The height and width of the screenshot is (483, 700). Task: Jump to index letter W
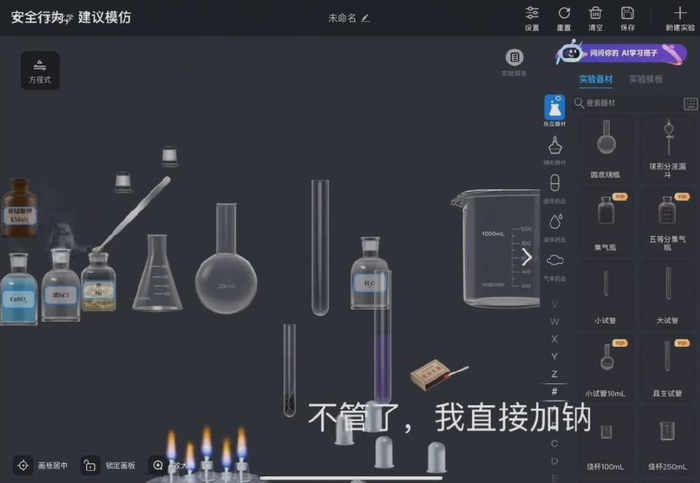pyautogui.click(x=554, y=322)
